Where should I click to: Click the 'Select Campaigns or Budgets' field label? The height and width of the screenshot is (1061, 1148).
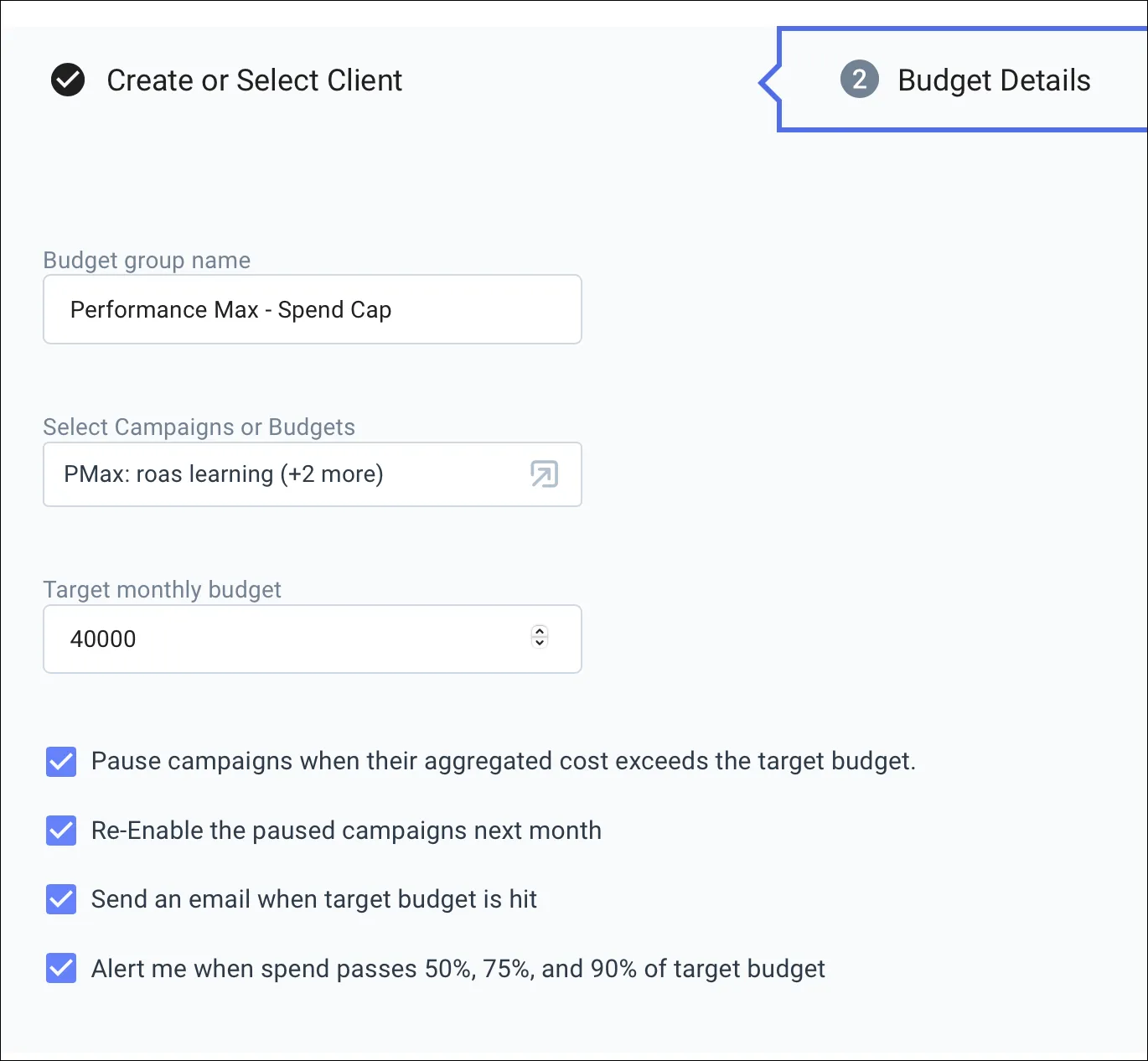(x=199, y=427)
